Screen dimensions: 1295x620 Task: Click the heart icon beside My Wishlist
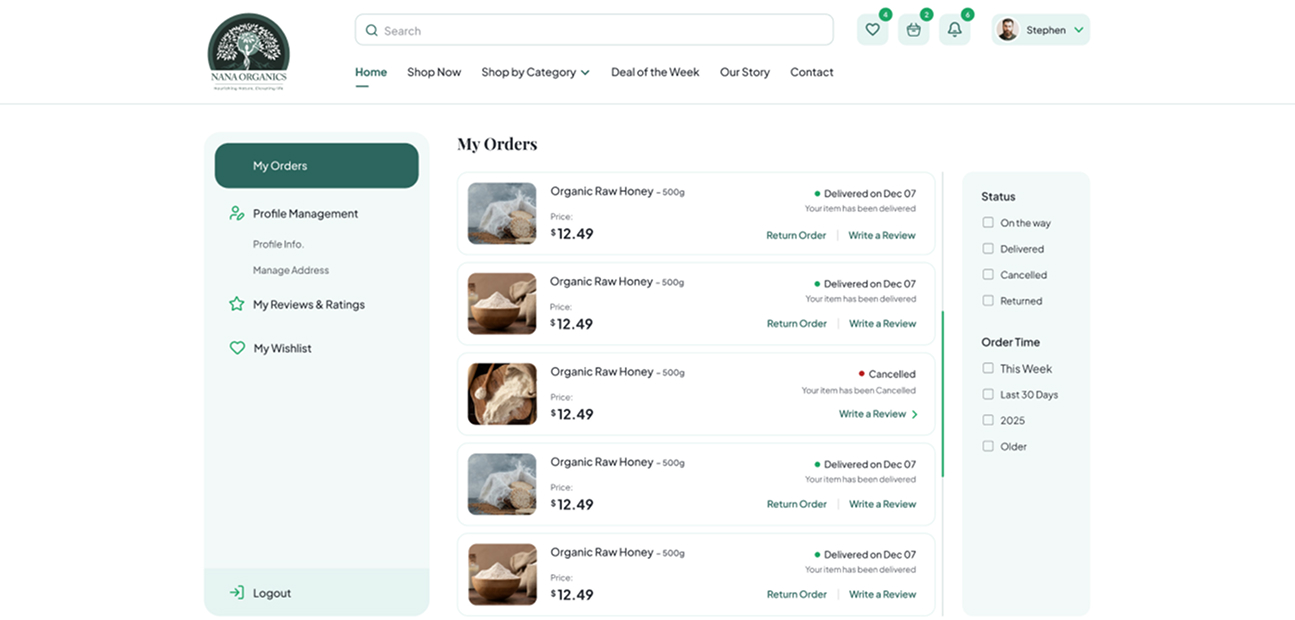point(237,348)
